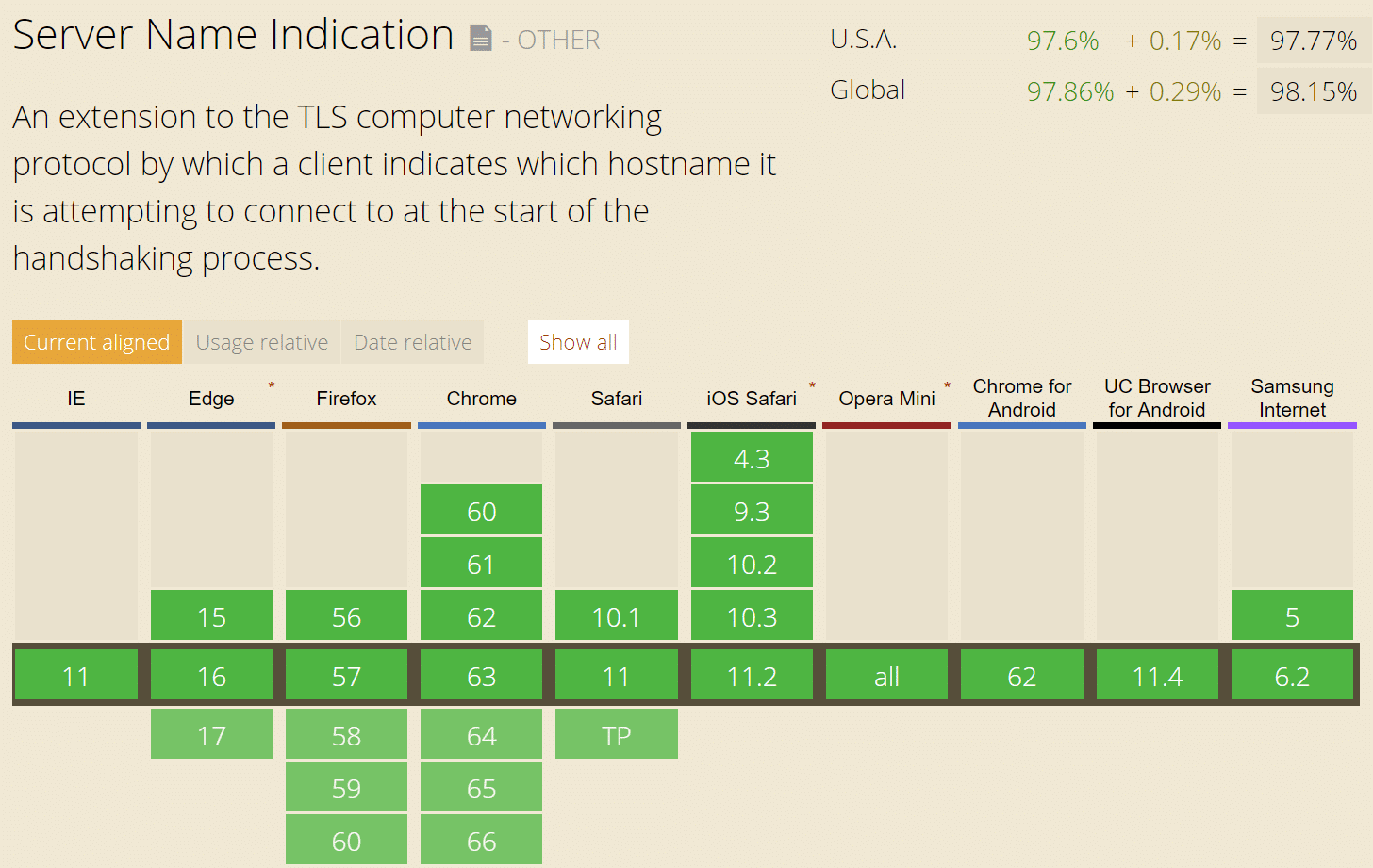
Task: Select the IE 11 support cell
Action: click(75, 676)
